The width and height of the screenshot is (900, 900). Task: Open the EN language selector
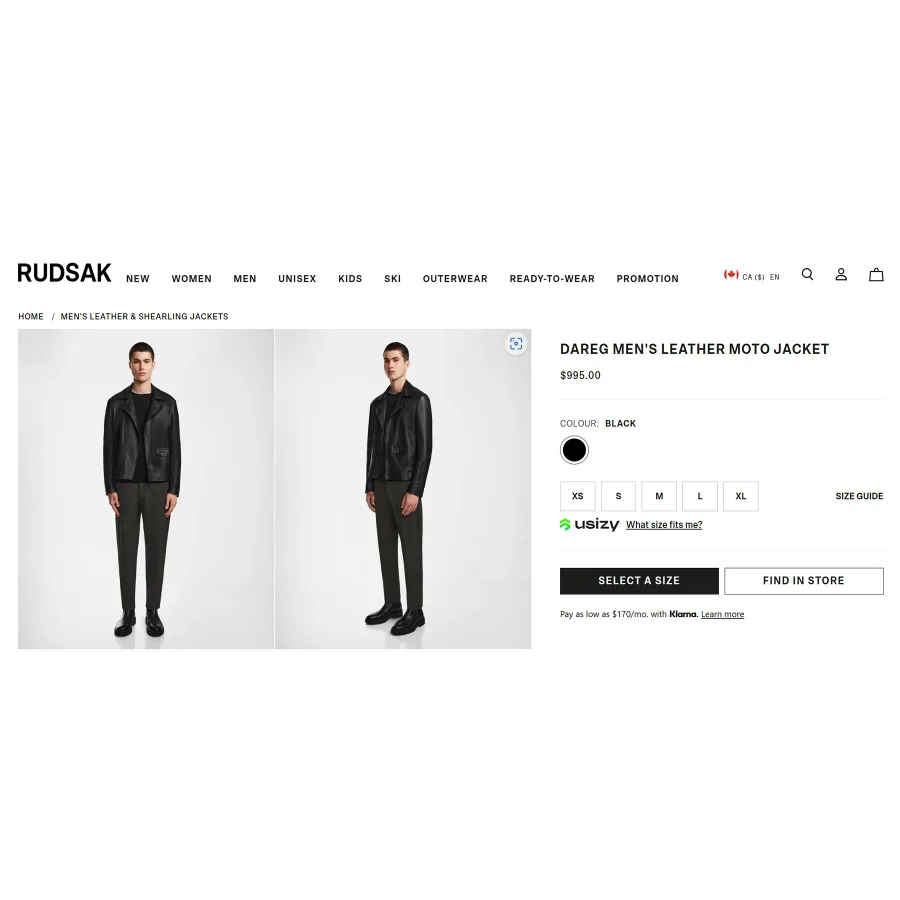[x=774, y=277]
